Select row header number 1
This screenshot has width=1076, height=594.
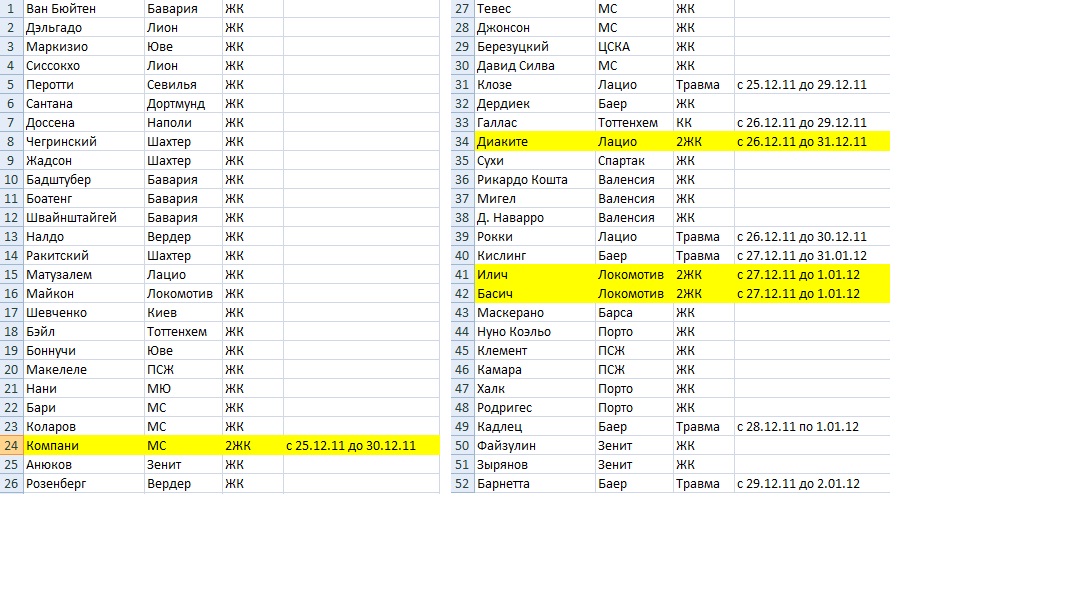point(11,9)
